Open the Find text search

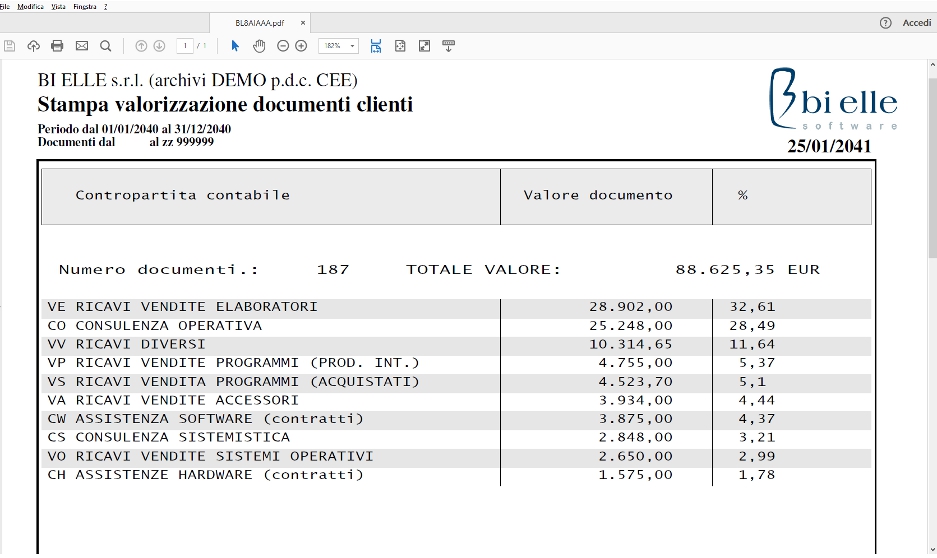106,46
